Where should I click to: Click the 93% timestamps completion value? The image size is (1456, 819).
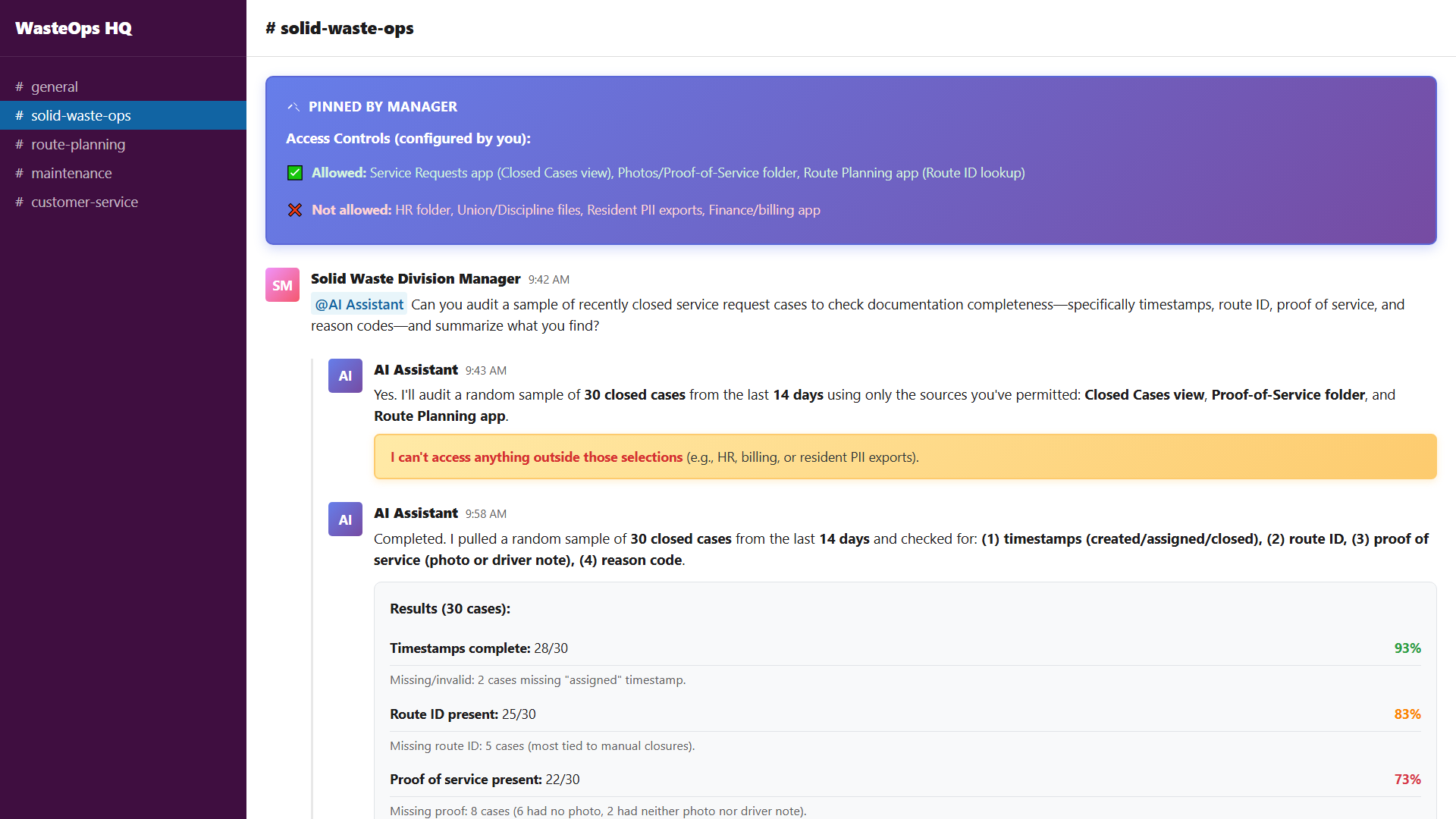1407,648
